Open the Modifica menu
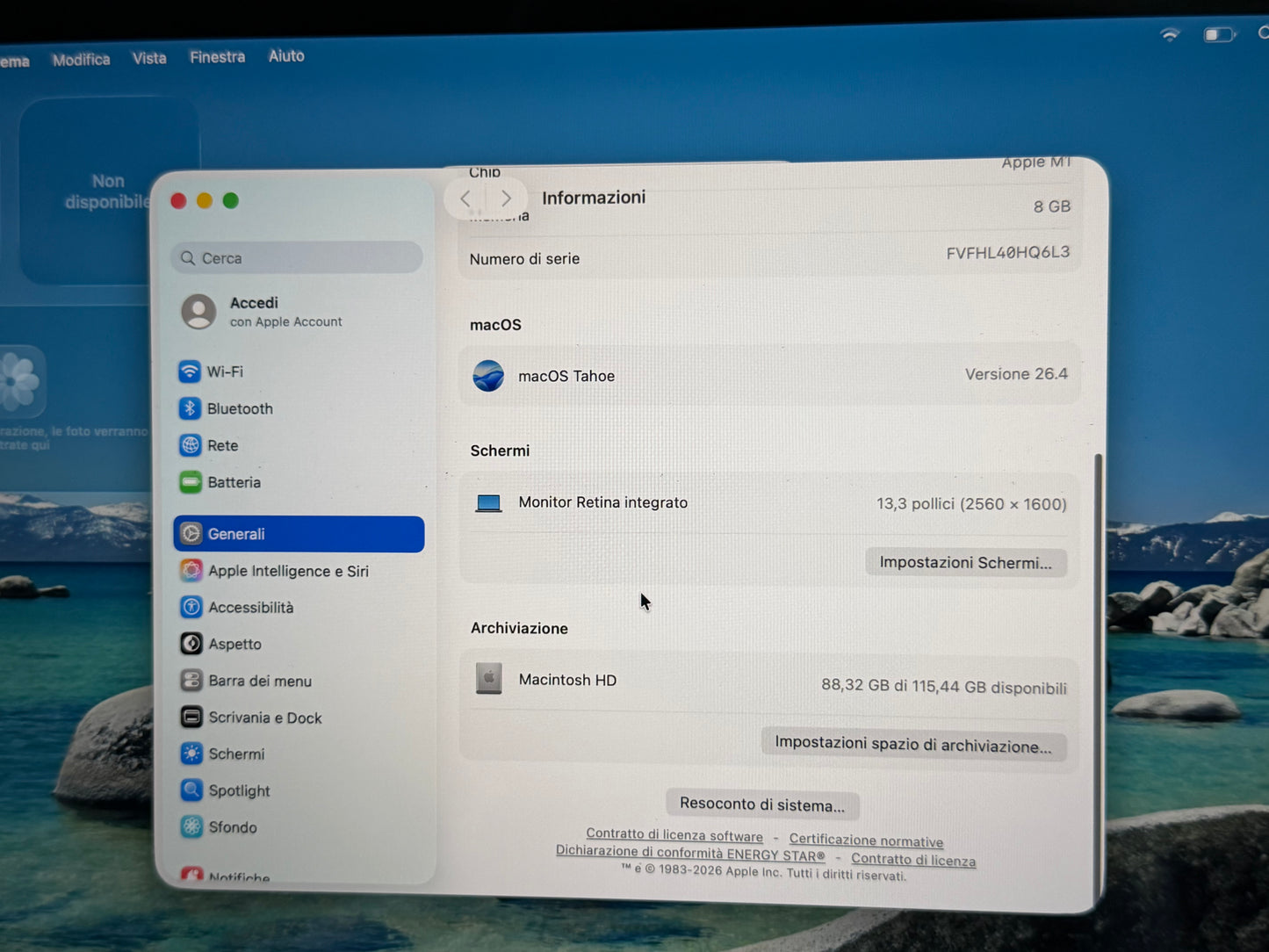The width and height of the screenshot is (1269, 952). [x=82, y=60]
